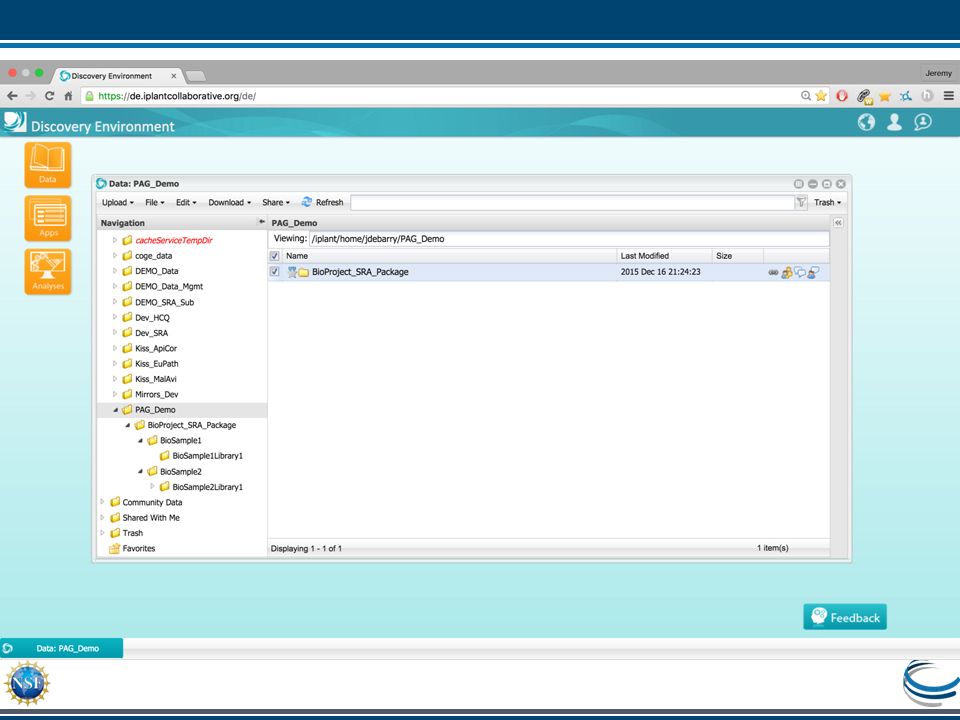The image size is (960, 720).
Task: Click the link icon on BioProject_SRA_Package row
Action: 773,272
